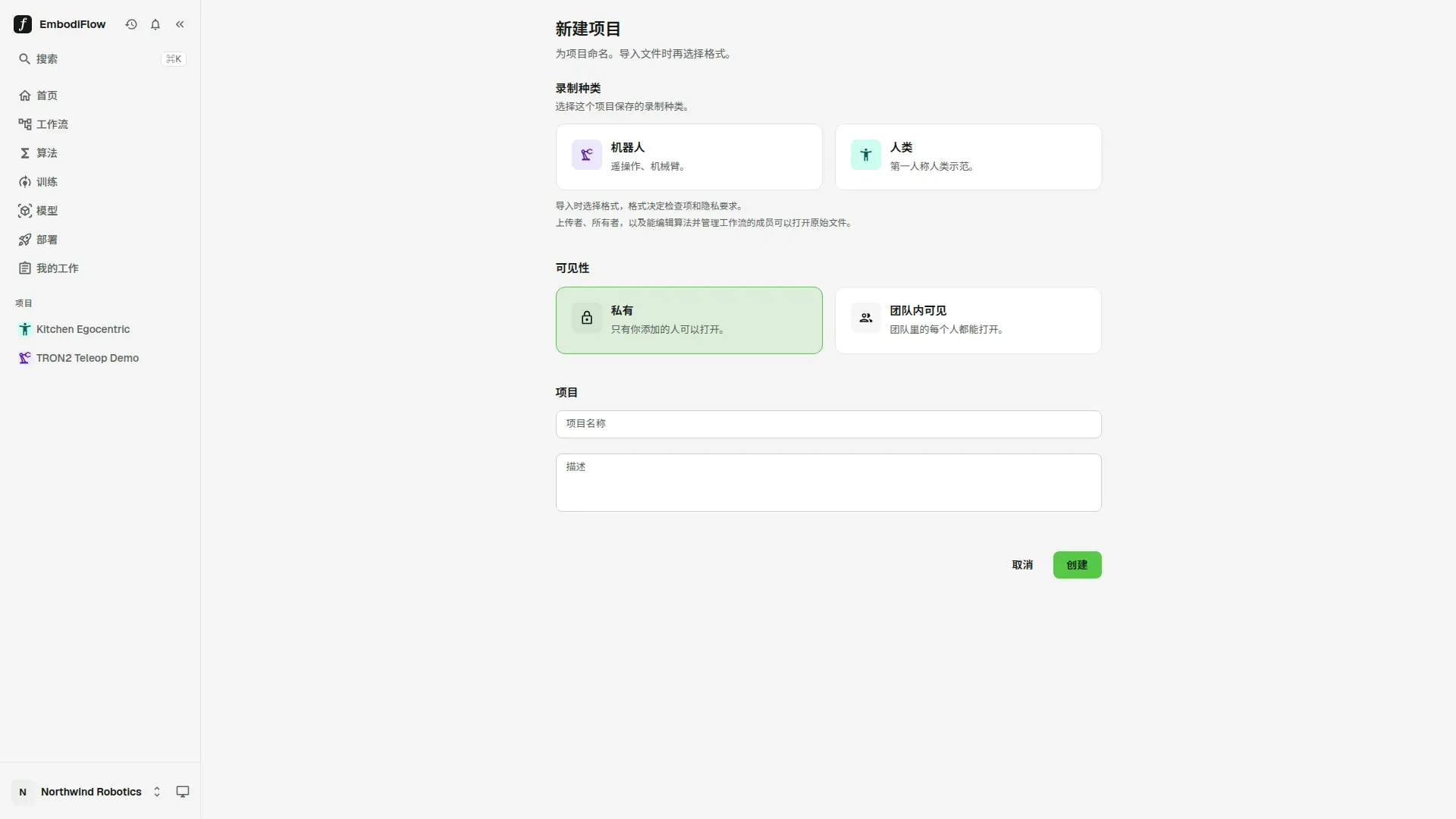Click the people icon in 团队内可见 card
The height and width of the screenshot is (819, 1456).
tap(866, 318)
